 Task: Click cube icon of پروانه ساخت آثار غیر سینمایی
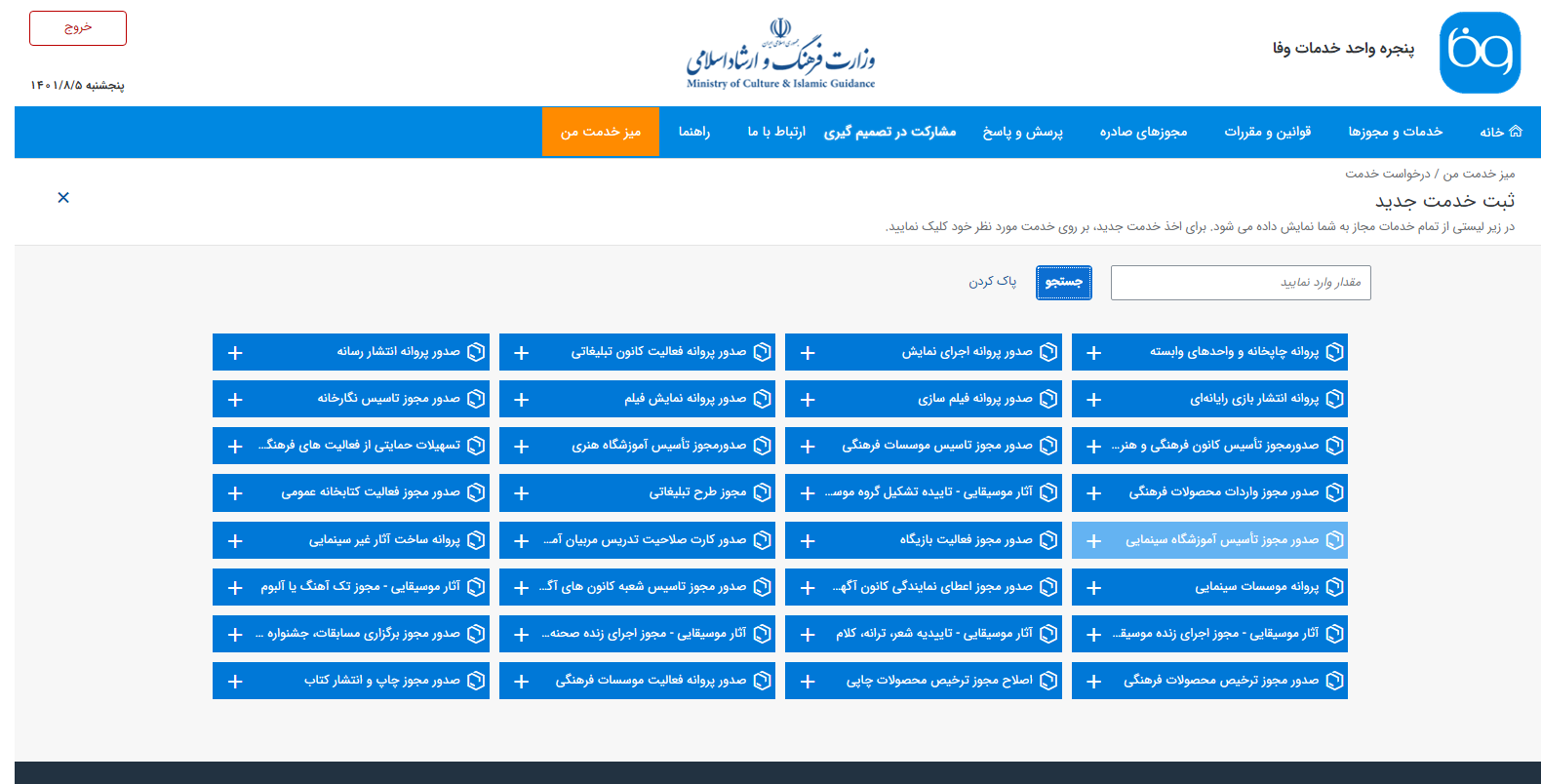coord(476,540)
